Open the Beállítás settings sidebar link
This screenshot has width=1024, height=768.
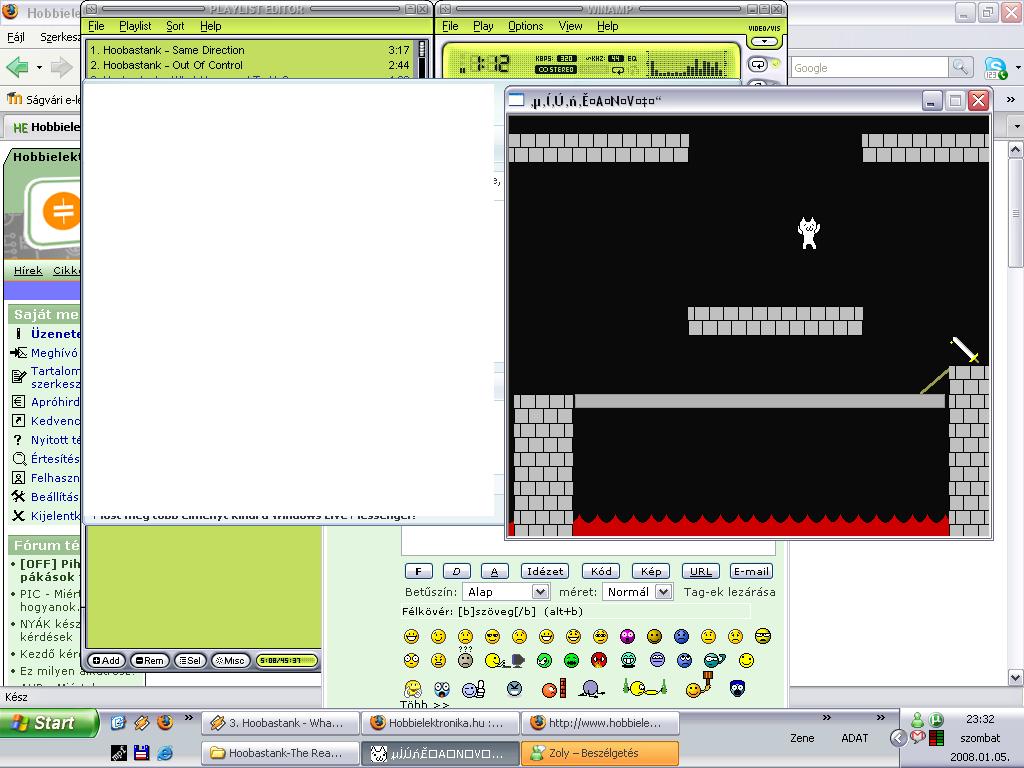(x=54, y=496)
